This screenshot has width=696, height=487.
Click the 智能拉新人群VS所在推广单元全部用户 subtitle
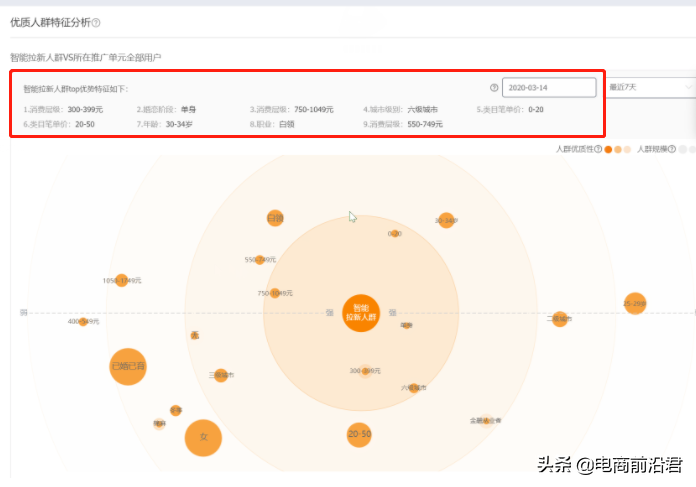point(86,58)
